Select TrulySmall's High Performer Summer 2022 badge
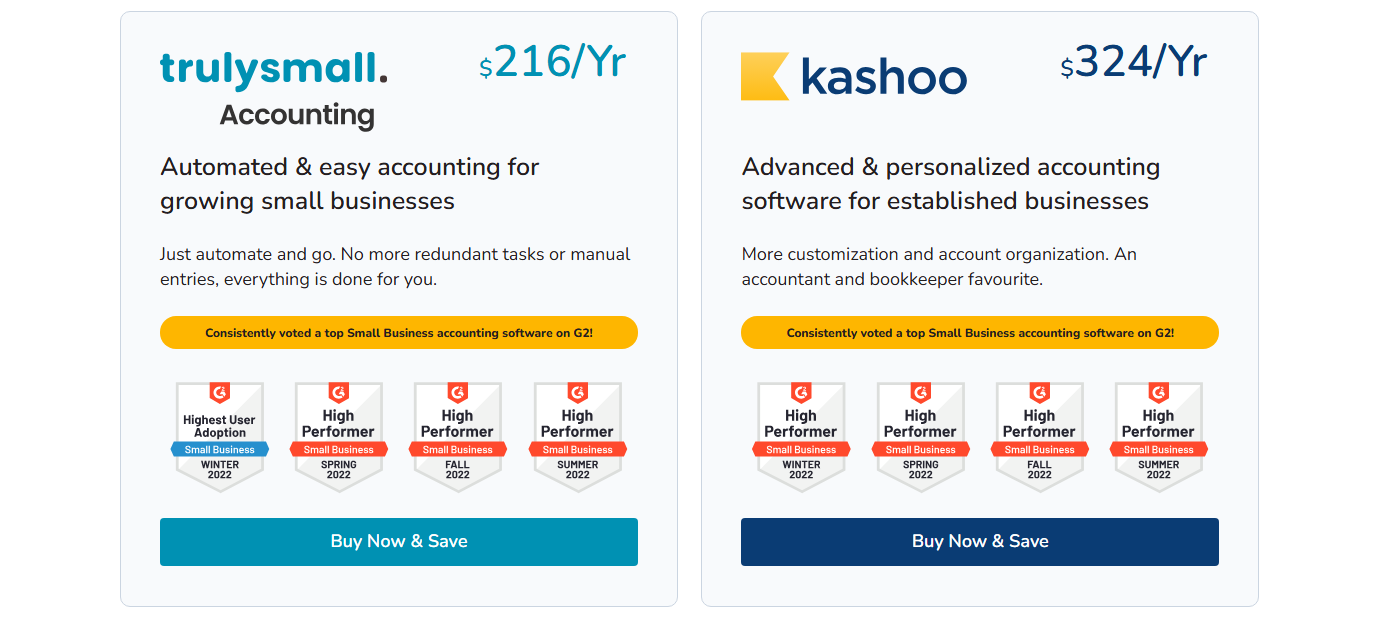Viewport: 1399px width, 627px height. tap(578, 435)
